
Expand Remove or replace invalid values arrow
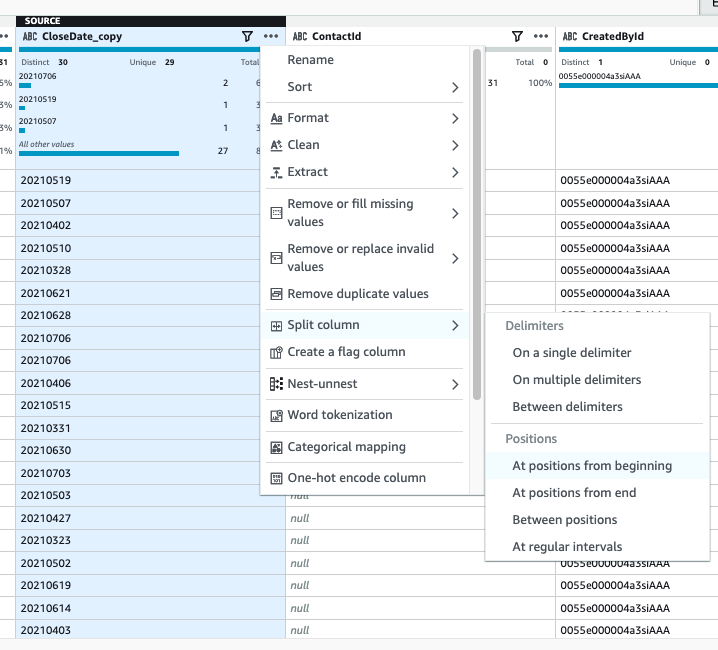coord(455,258)
